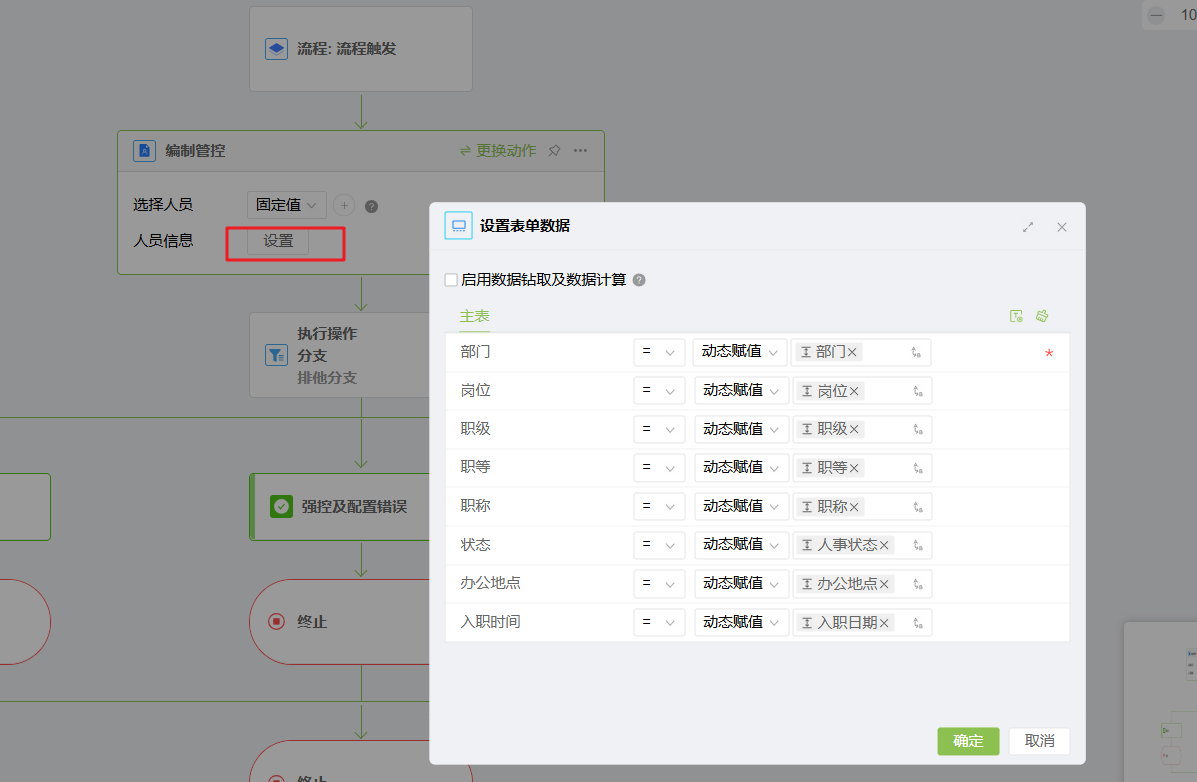Open the 固定值 dropdown for 选择人员
This screenshot has width=1197, height=782.
pos(286,205)
